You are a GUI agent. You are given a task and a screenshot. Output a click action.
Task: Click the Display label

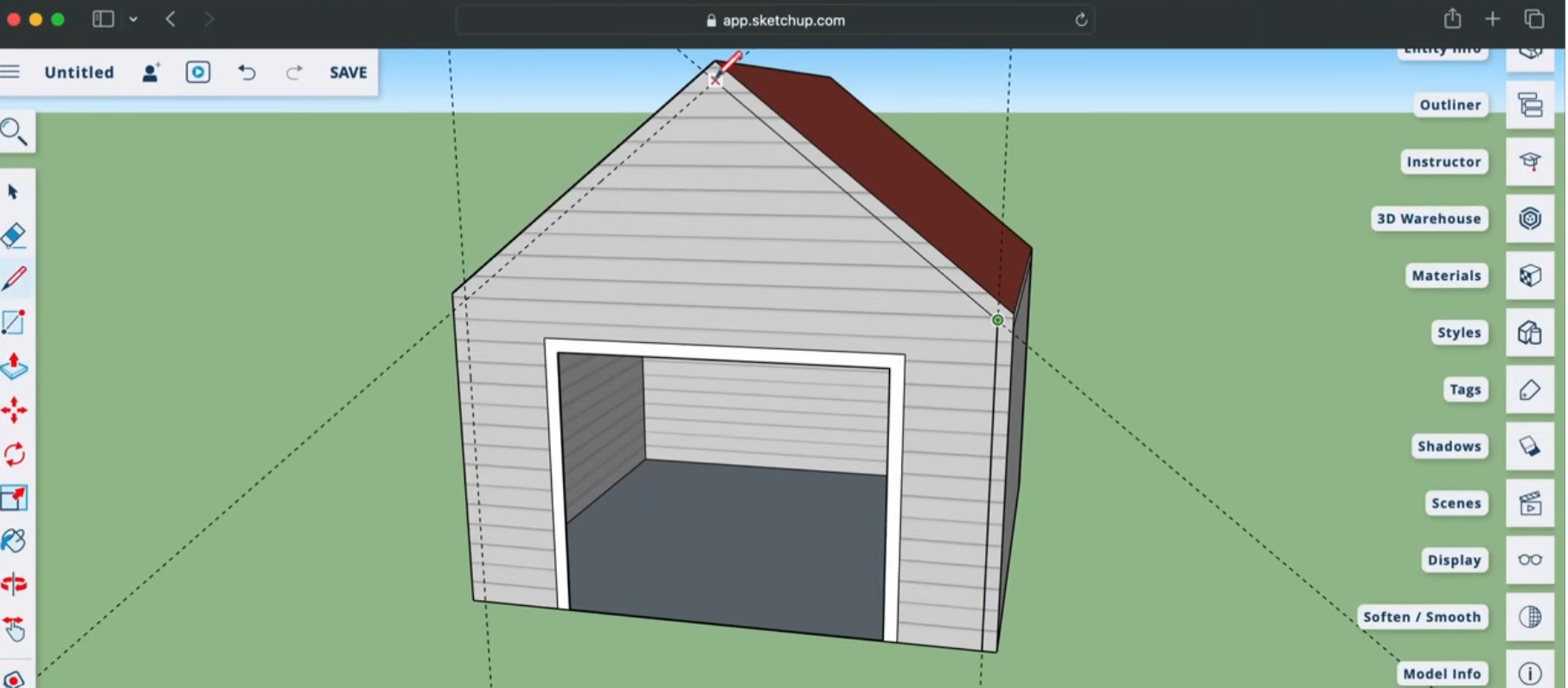pos(1455,560)
